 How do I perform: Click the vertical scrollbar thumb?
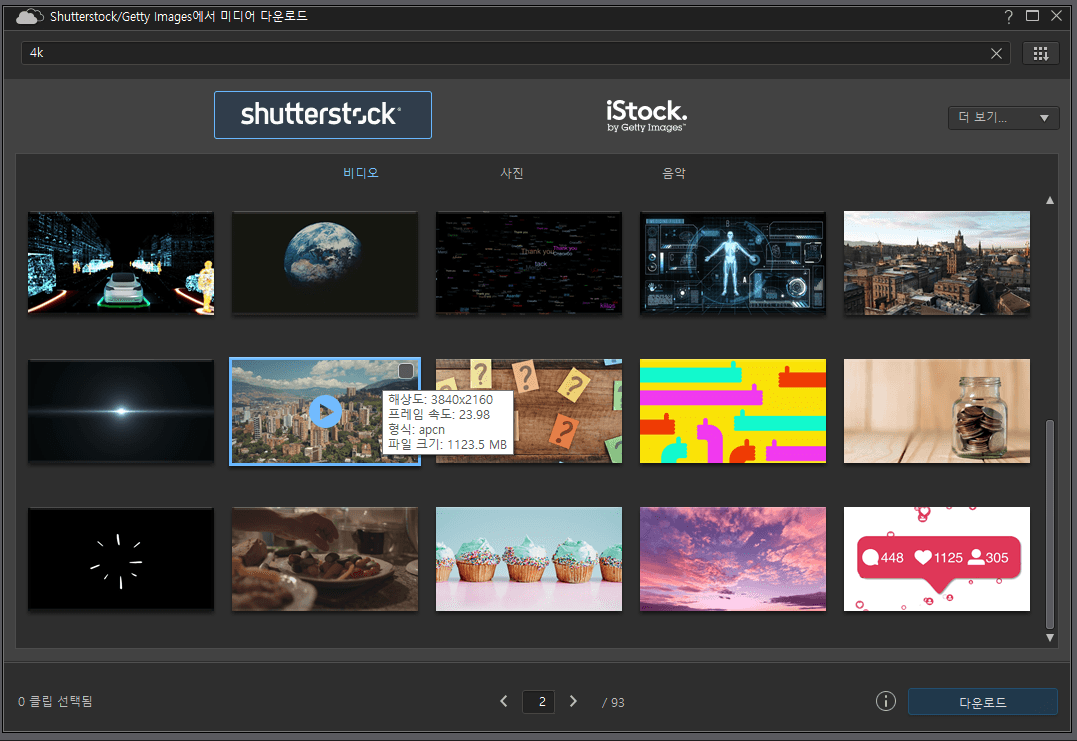click(x=1050, y=525)
